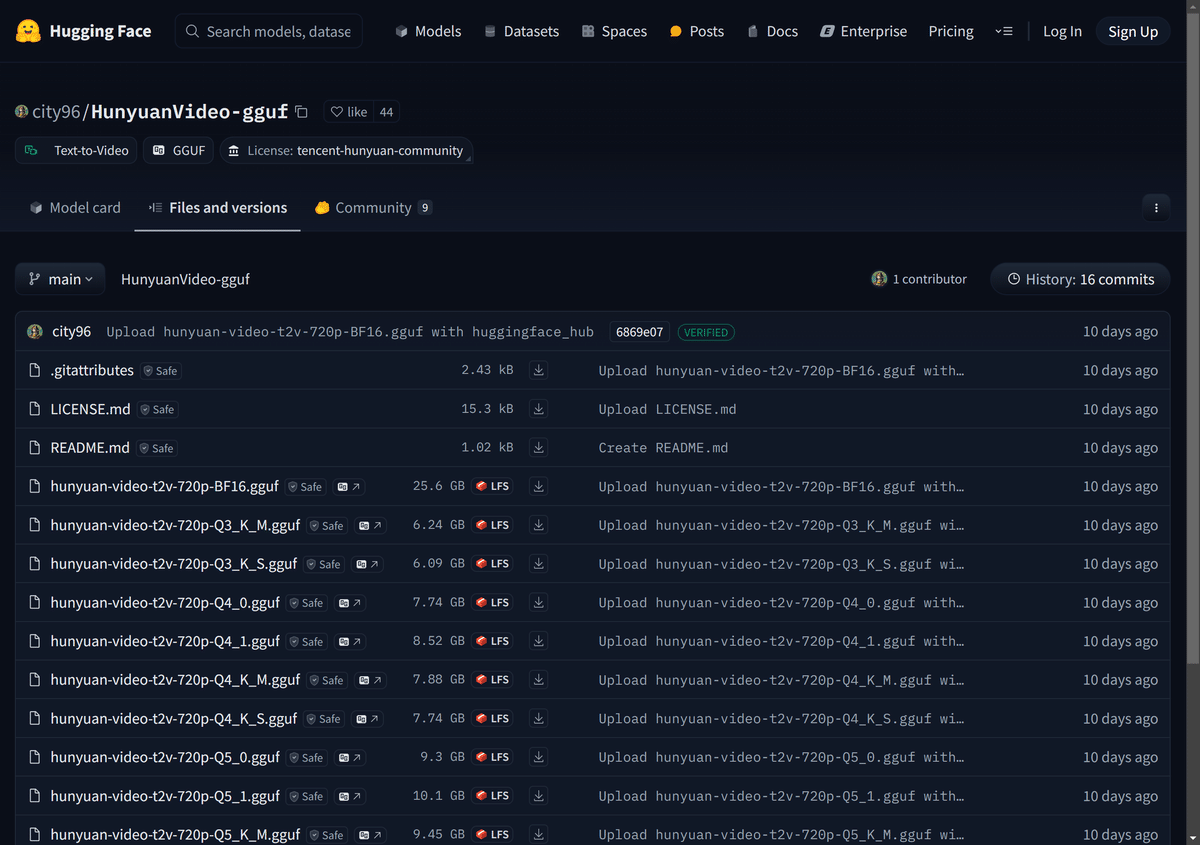Like the HunyuanVideo-gguf model
Viewport: 1200px width, 845px height.
coord(349,112)
